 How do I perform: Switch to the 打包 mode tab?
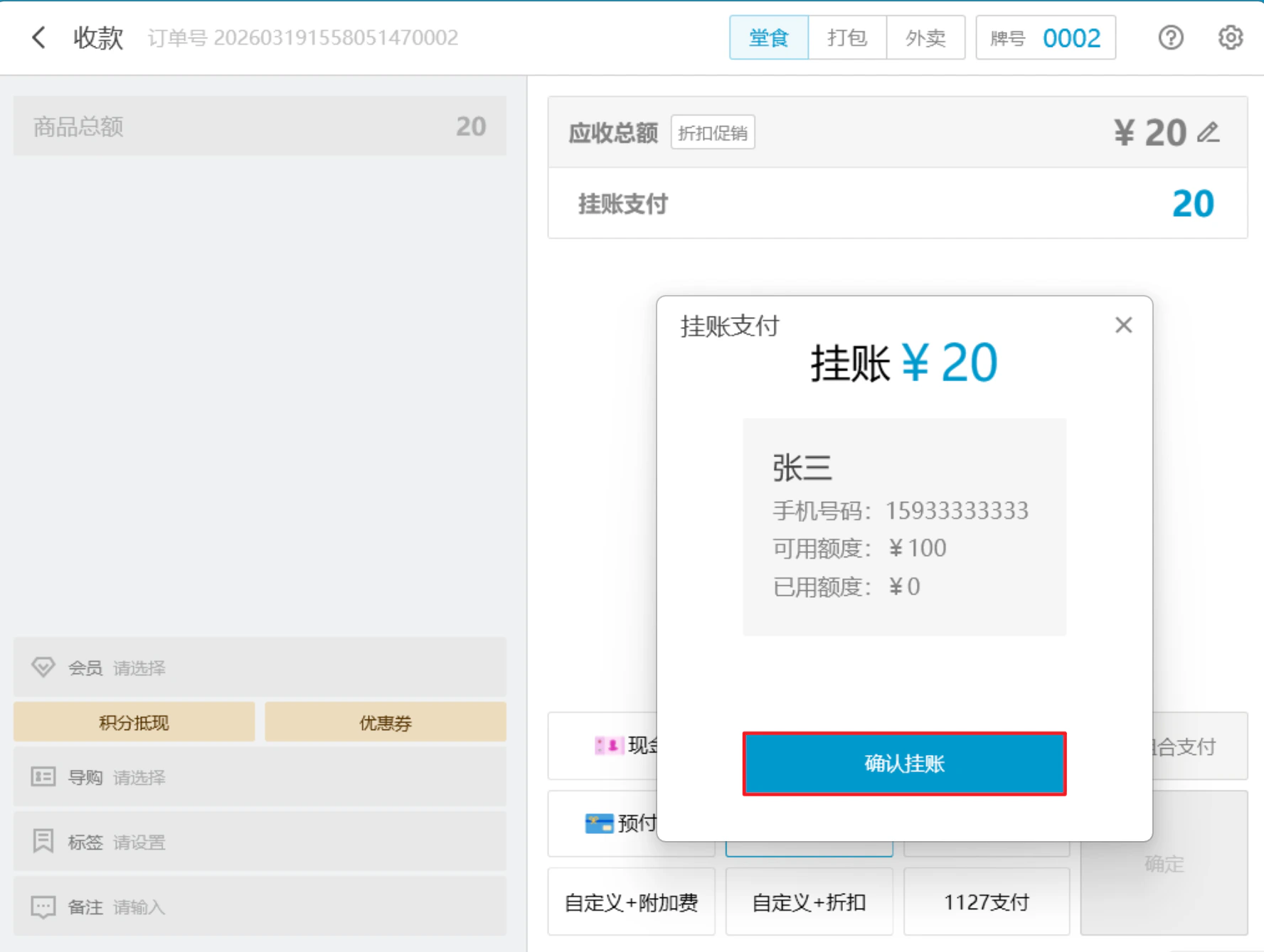(x=847, y=37)
